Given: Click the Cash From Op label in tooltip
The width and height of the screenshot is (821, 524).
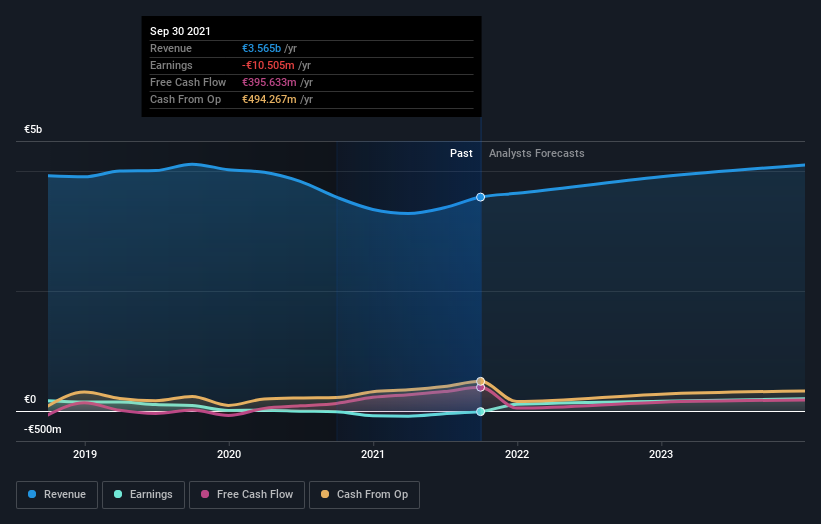Looking at the screenshot, I should (x=185, y=99).
